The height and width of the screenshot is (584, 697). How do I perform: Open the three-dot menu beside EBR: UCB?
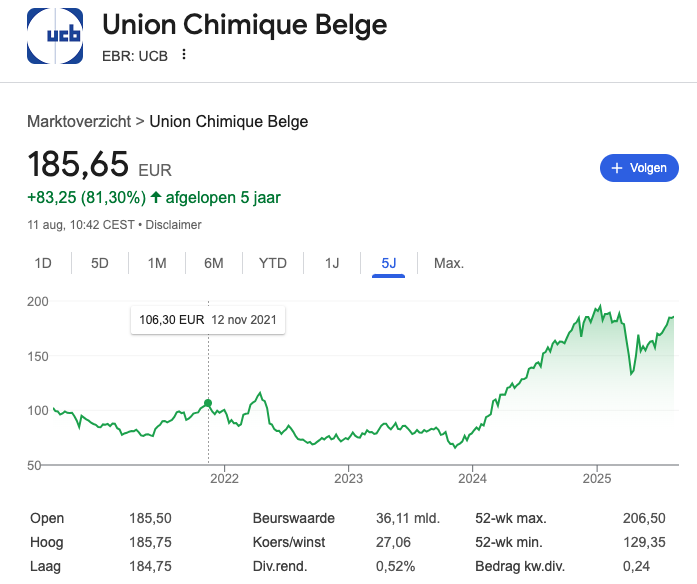click(184, 54)
